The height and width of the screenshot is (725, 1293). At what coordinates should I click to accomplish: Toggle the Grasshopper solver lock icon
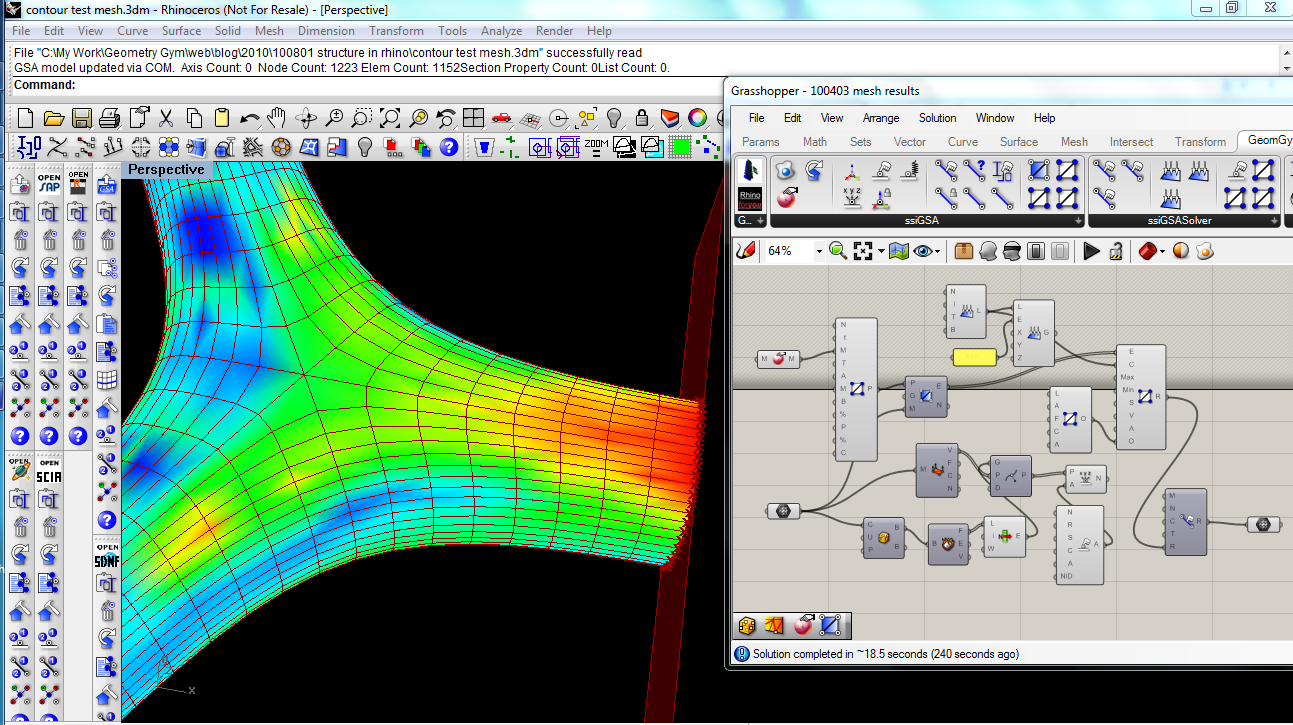click(x=1116, y=250)
